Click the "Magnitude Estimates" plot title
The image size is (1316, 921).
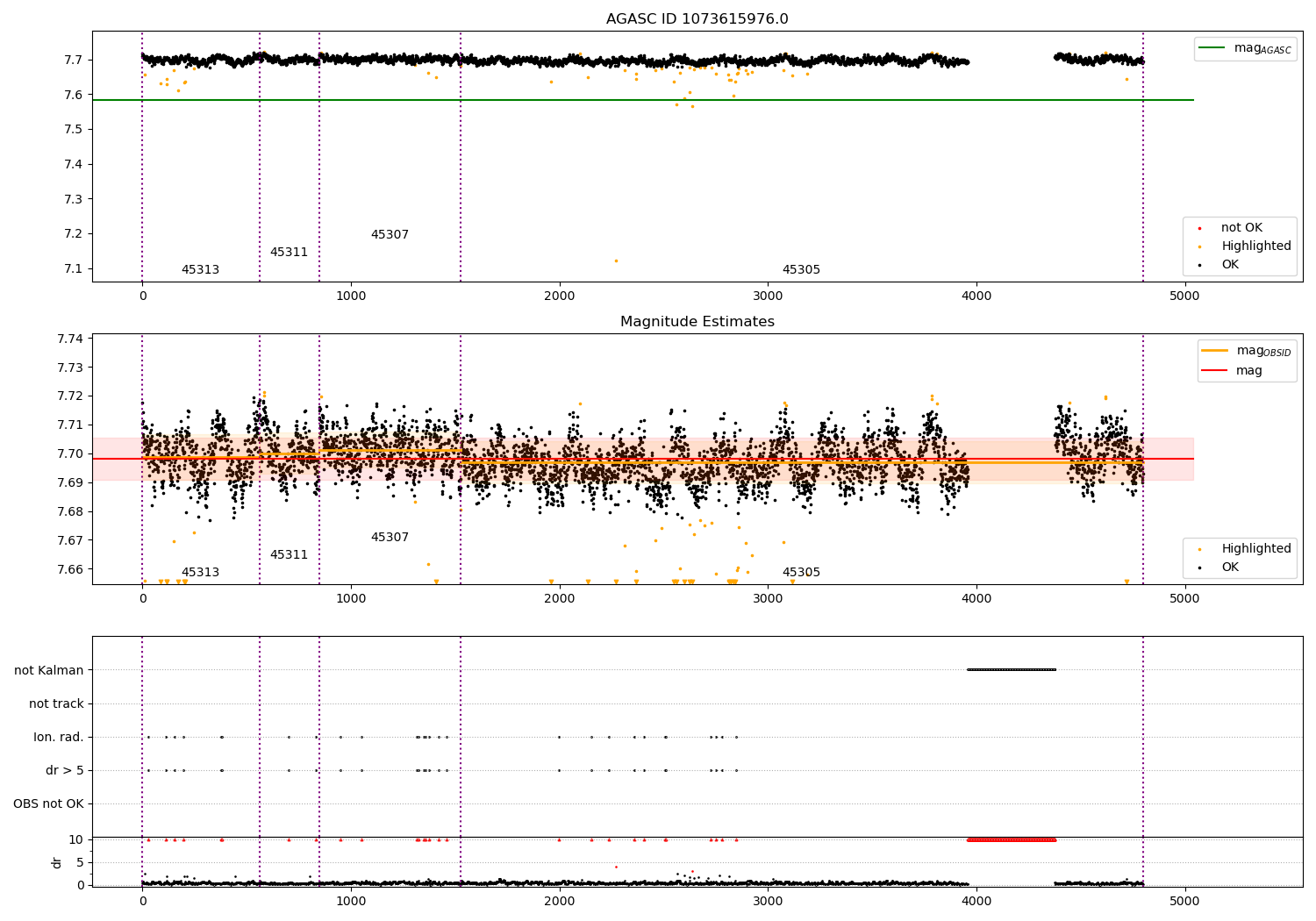click(x=697, y=322)
